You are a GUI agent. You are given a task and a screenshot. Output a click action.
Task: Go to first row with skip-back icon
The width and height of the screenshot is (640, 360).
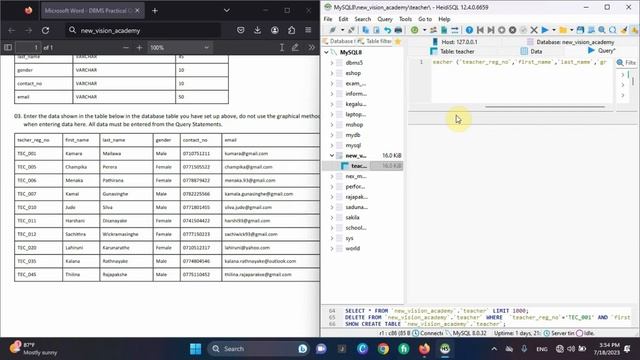coord(480,30)
